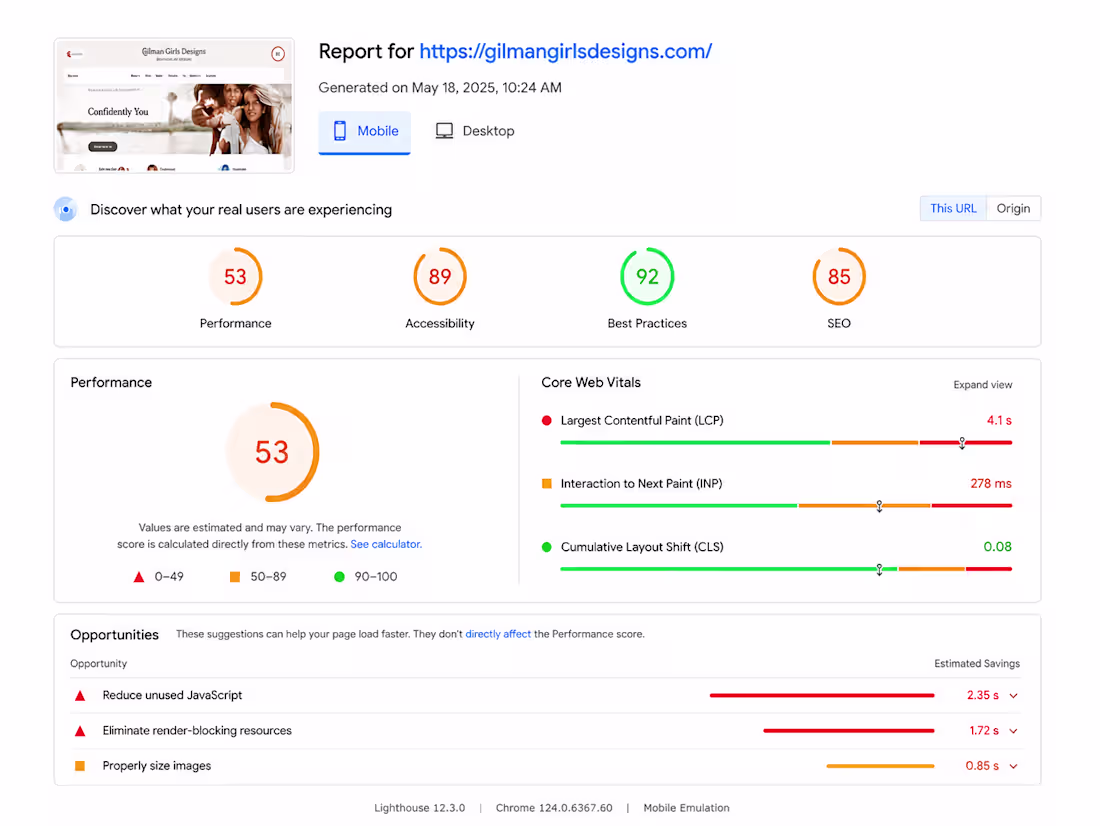This screenshot has width=1100, height=826.
Task: Click the Largest Contentful Paint (LCP) label
Action: 642,420
